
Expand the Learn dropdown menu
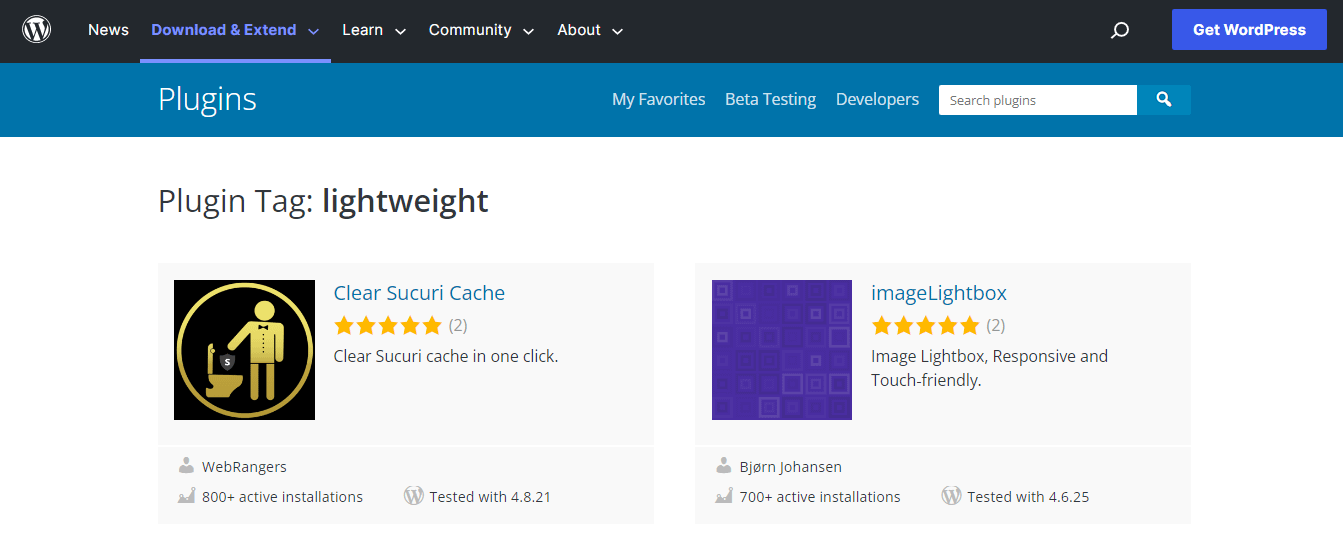point(374,30)
